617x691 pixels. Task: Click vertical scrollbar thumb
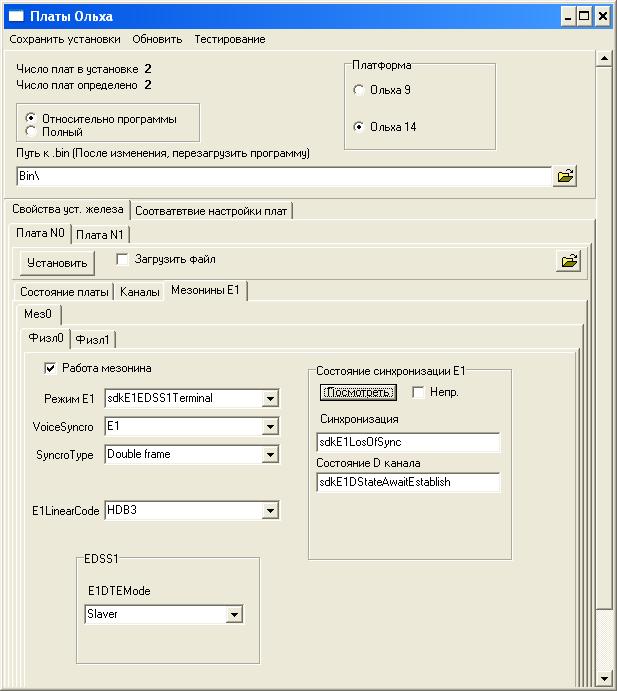tap(603, 337)
